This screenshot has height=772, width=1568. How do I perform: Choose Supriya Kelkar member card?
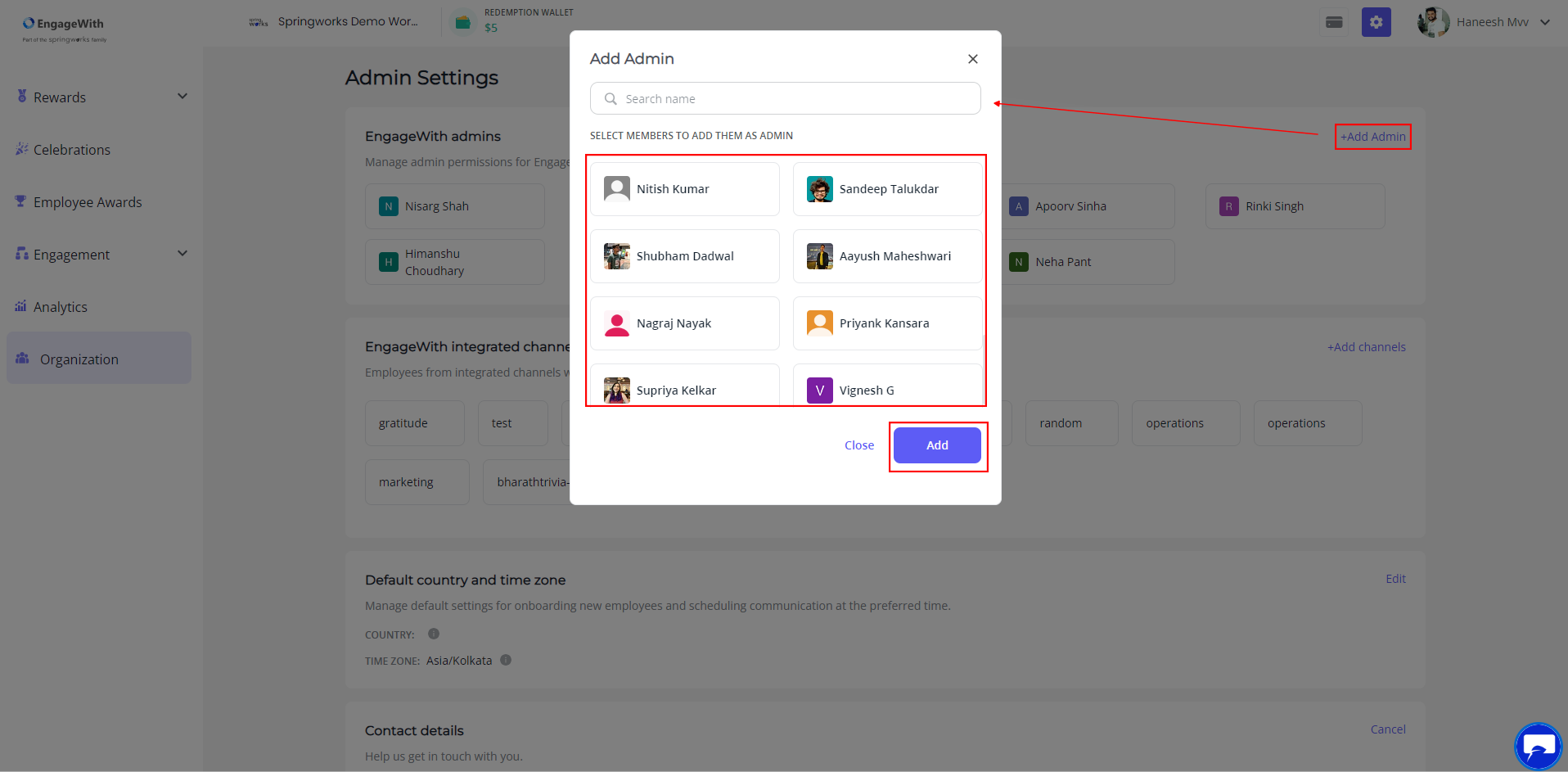[x=685, y=385]
